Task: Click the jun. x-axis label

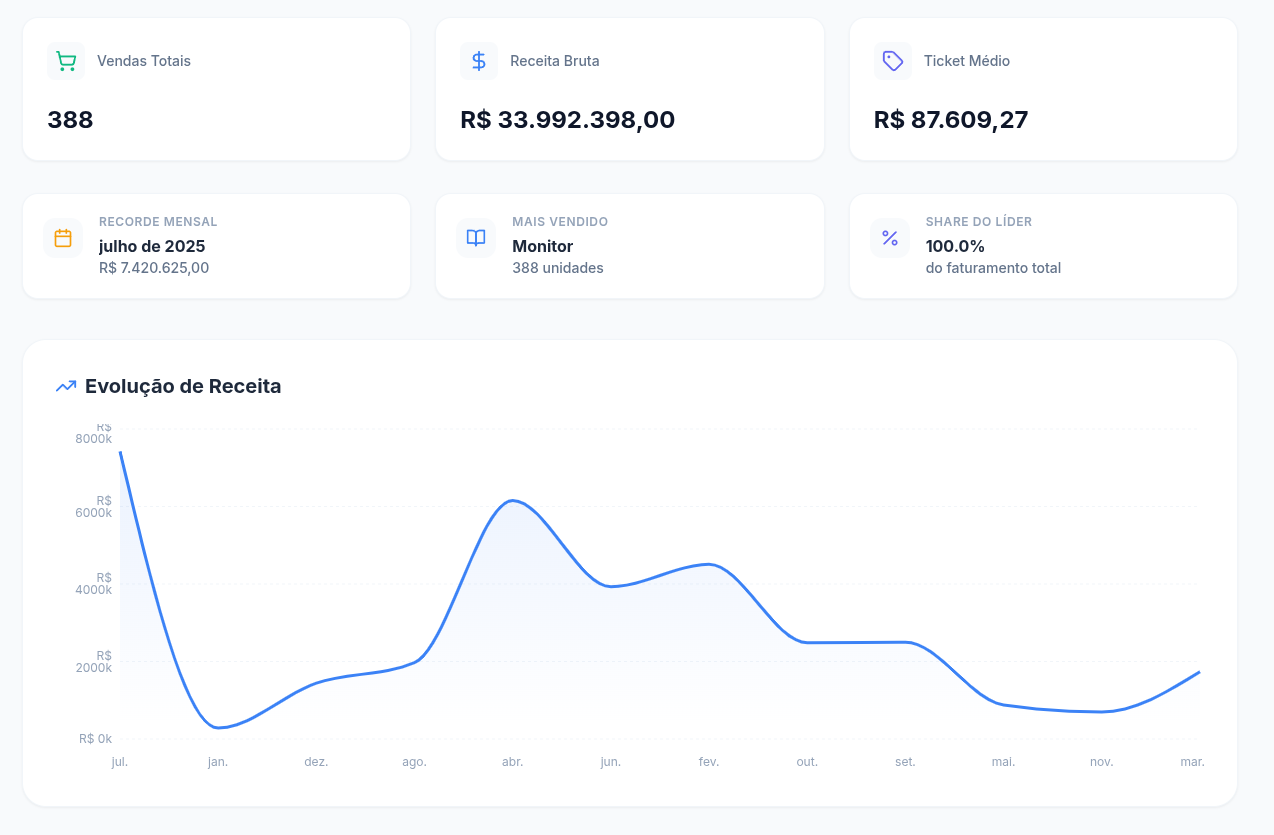Action: (x=610, y=762)
